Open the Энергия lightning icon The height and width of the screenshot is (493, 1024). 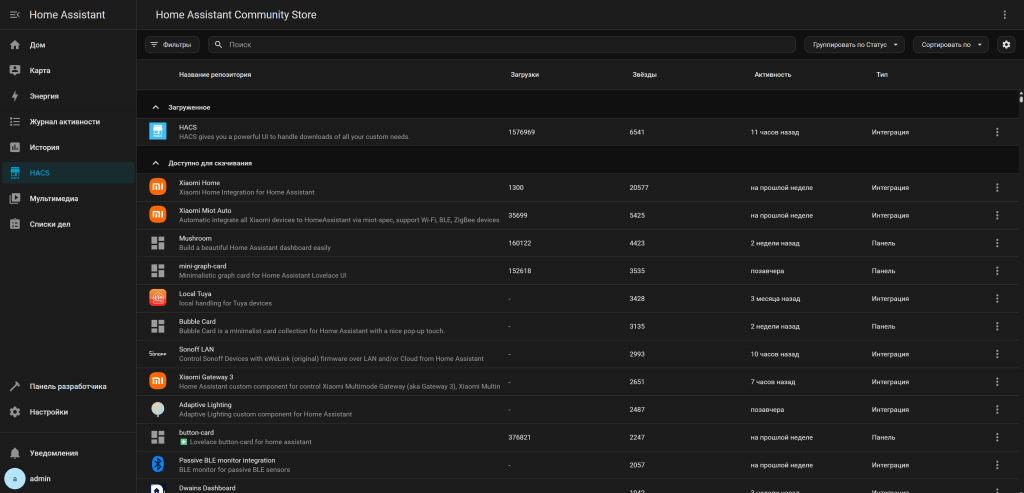click(x=15, y=96)
